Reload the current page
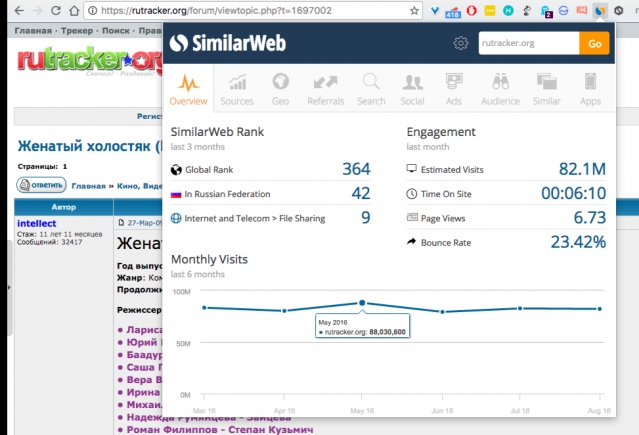Image resolution: width=639 pixels, height=435 pixels. click(56, 11)
